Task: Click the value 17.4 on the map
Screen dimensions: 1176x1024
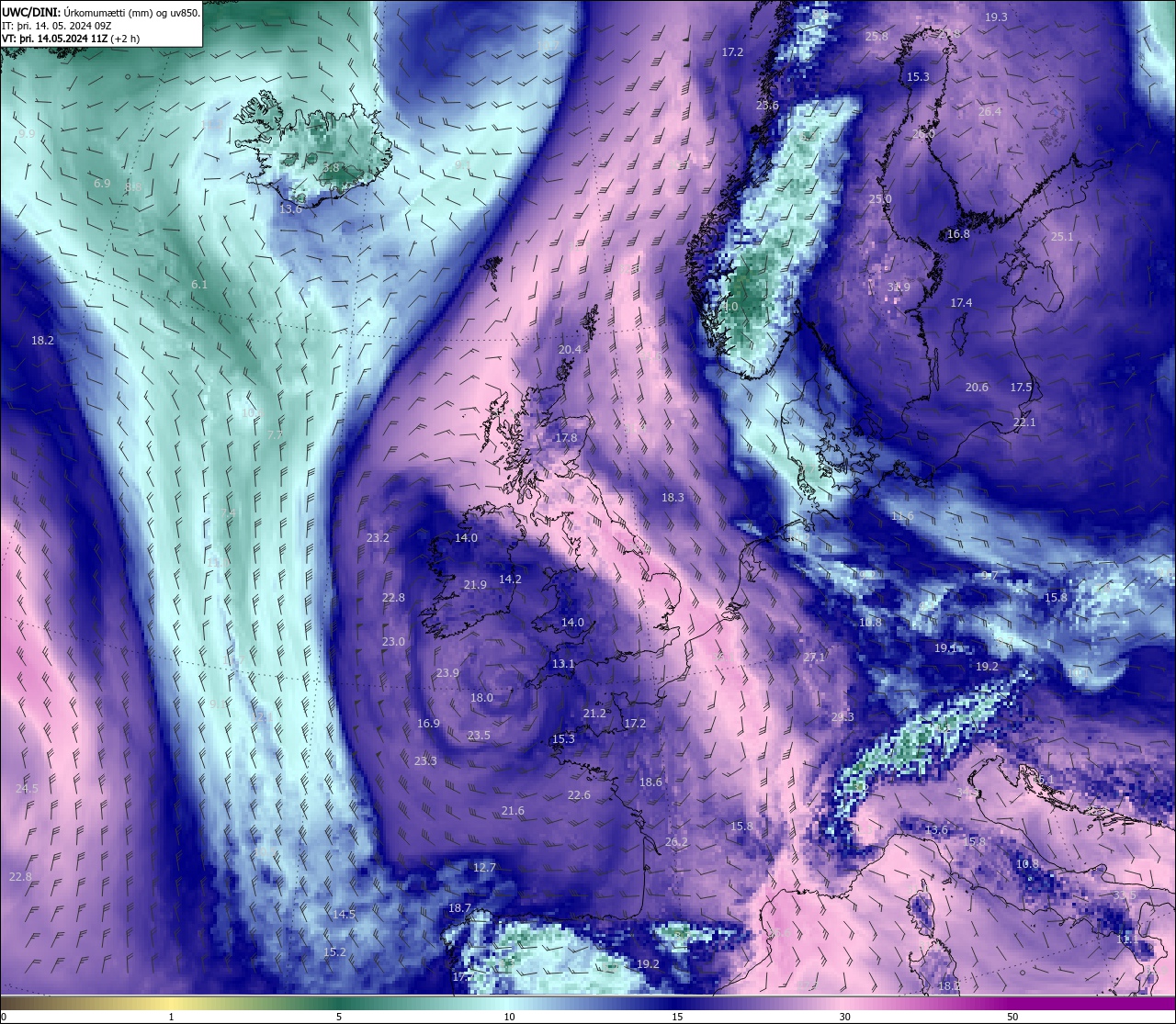Action: (x=961, y=303)
